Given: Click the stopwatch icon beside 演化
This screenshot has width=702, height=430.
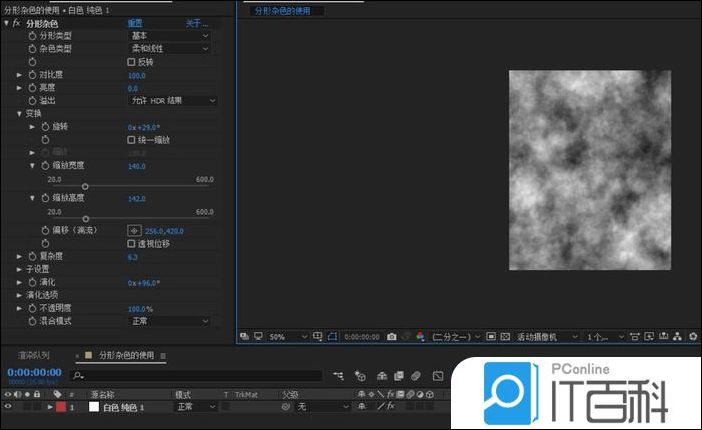Looking at the screenshot, I should click(32, 283).
